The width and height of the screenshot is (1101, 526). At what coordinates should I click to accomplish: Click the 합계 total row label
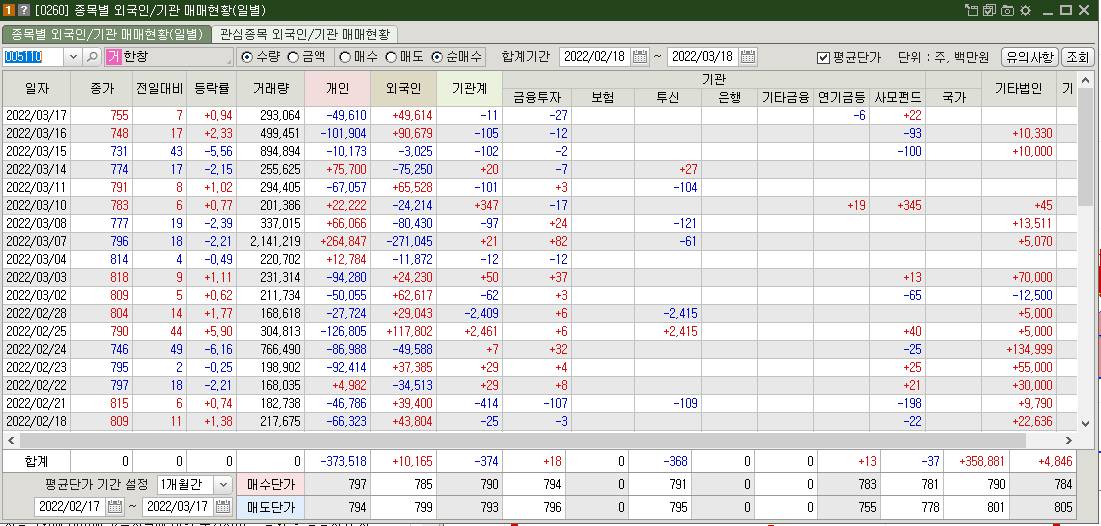pos(37,461)
